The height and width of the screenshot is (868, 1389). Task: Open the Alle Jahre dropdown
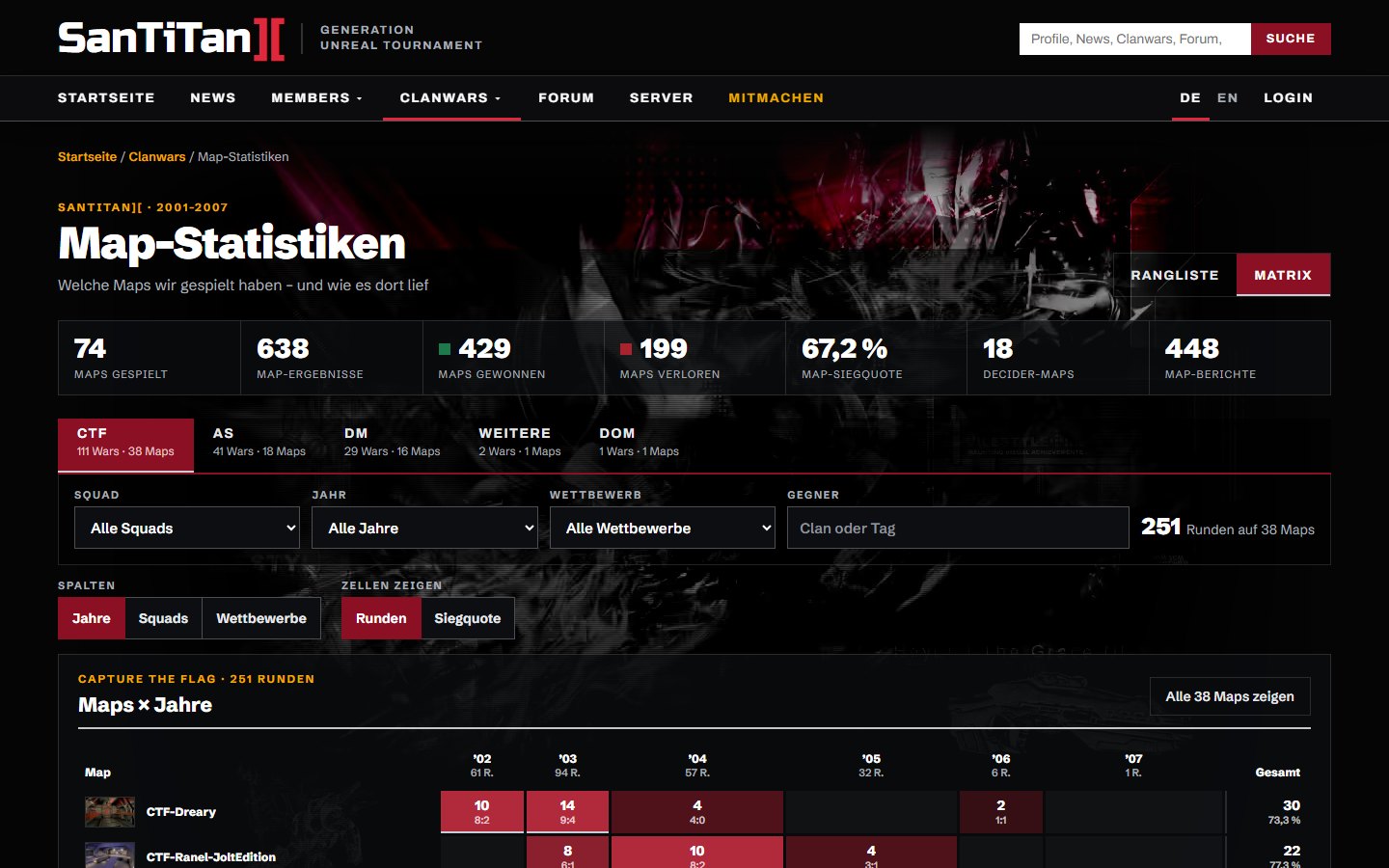(424, 528)
